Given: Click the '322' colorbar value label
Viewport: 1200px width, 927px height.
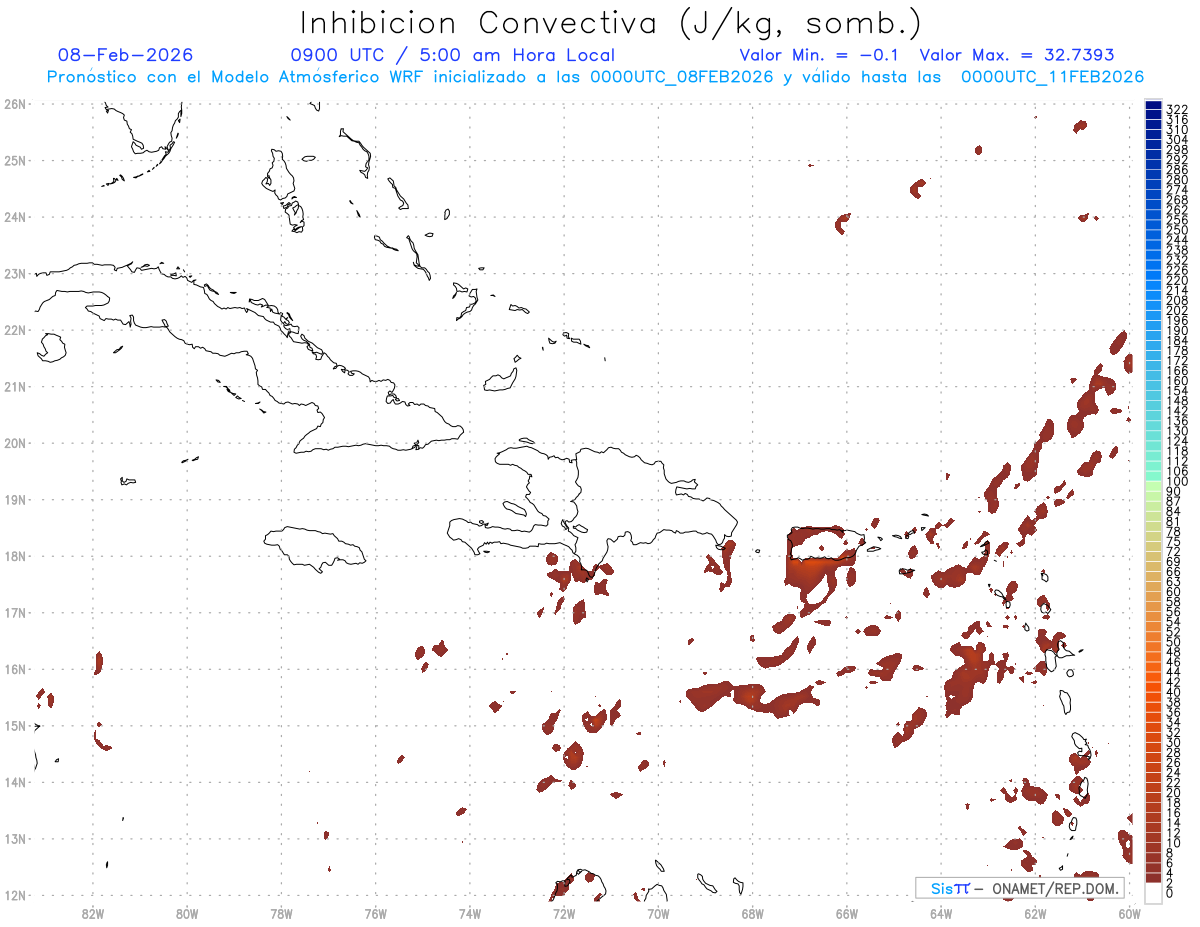Looking at the screenshot, I should click(1177, 109).
